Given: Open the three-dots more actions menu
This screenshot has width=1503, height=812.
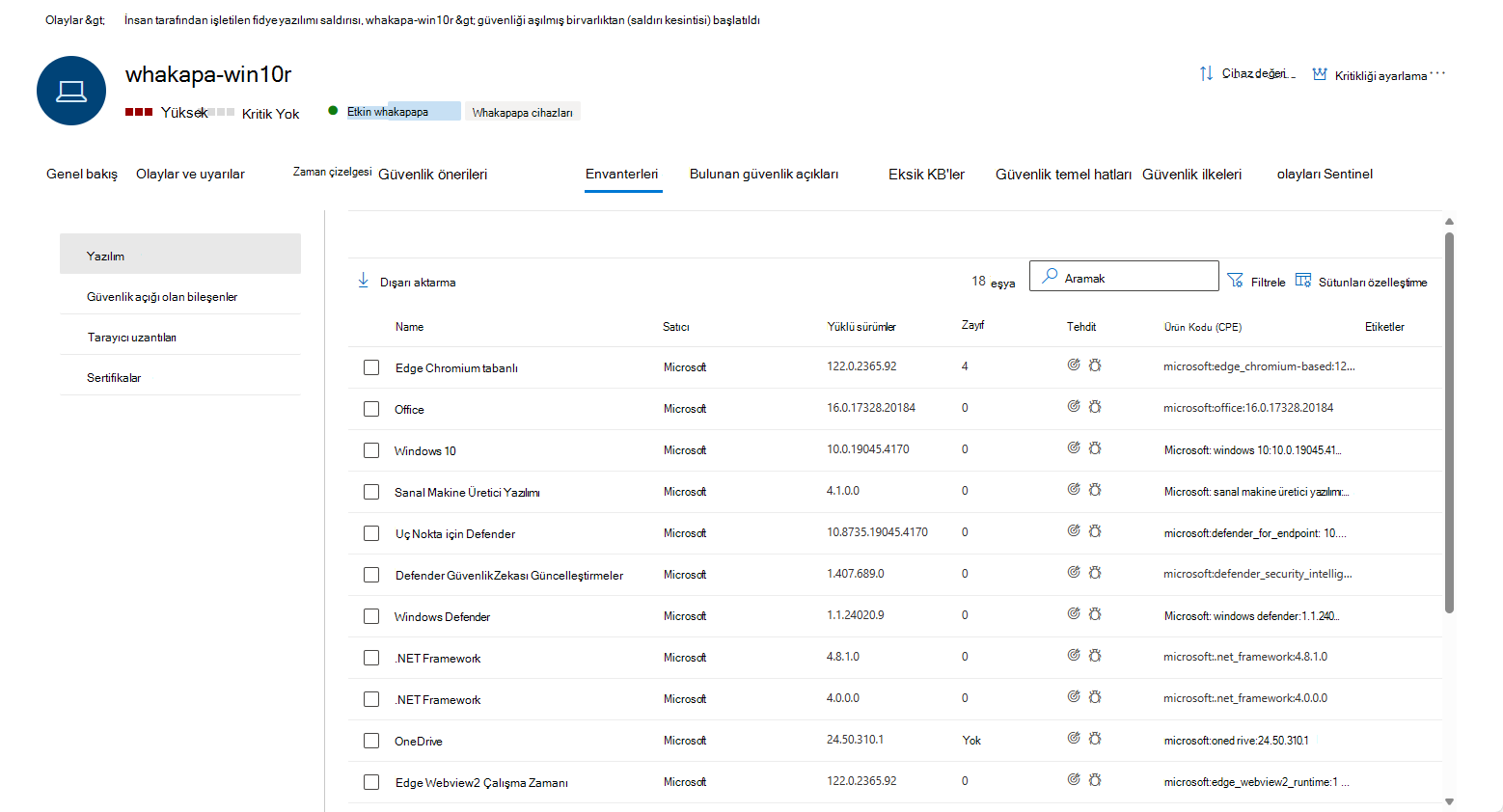Looking at the screenshot, I should pos(1437,73).
